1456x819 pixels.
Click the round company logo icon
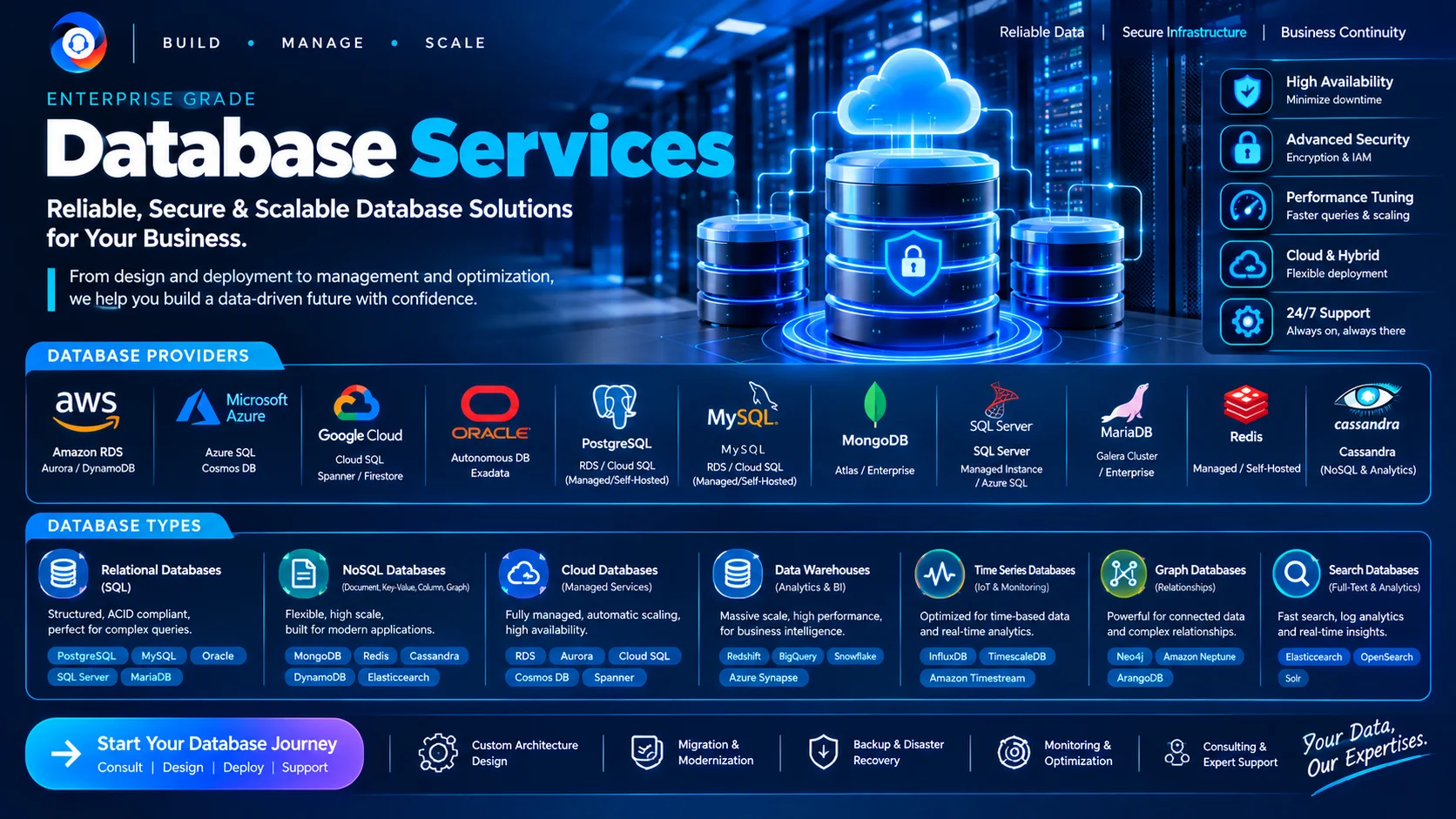[x=78, y=43]
